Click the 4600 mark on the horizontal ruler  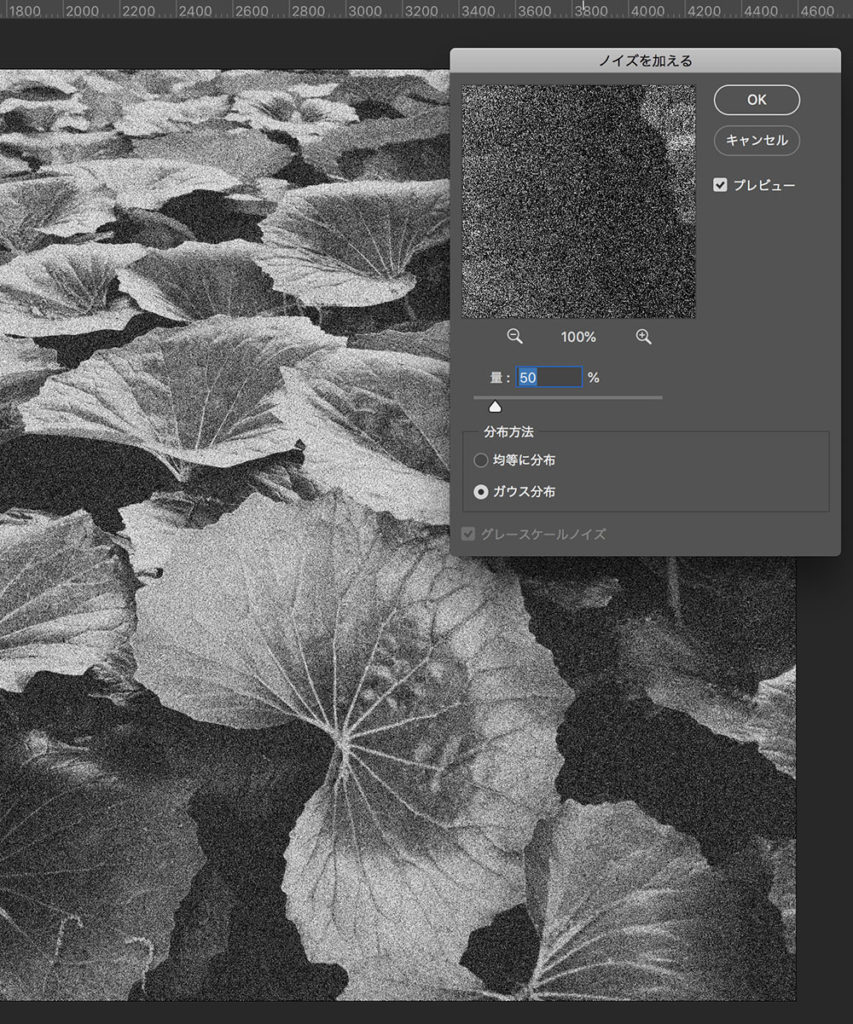(816, 10)
